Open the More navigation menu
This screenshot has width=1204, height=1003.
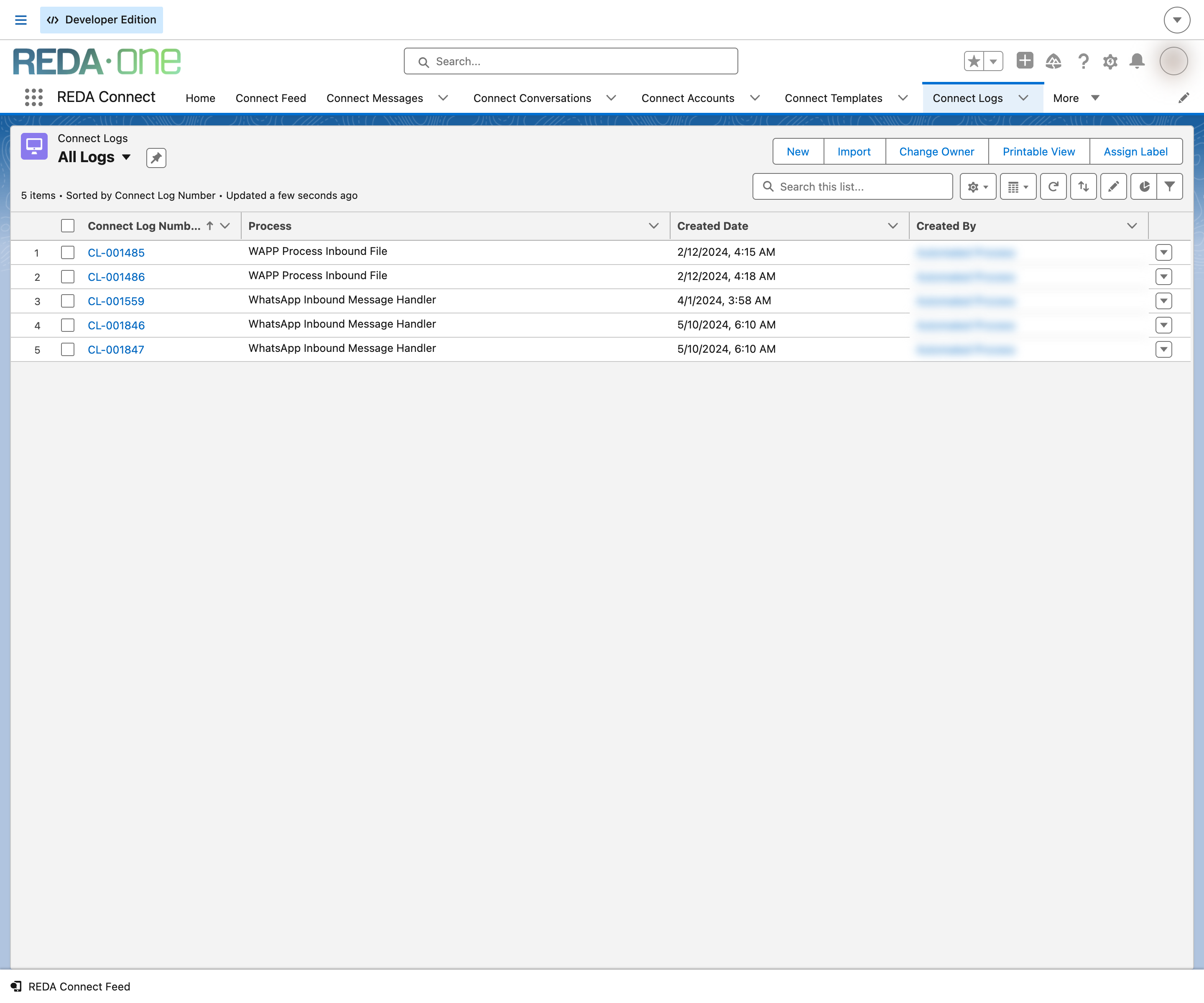tap(1076, 98)
